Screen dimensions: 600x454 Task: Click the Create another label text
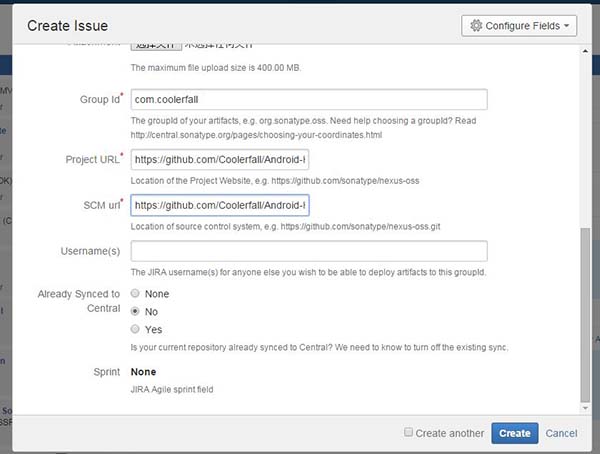click(x=449, y=433)
